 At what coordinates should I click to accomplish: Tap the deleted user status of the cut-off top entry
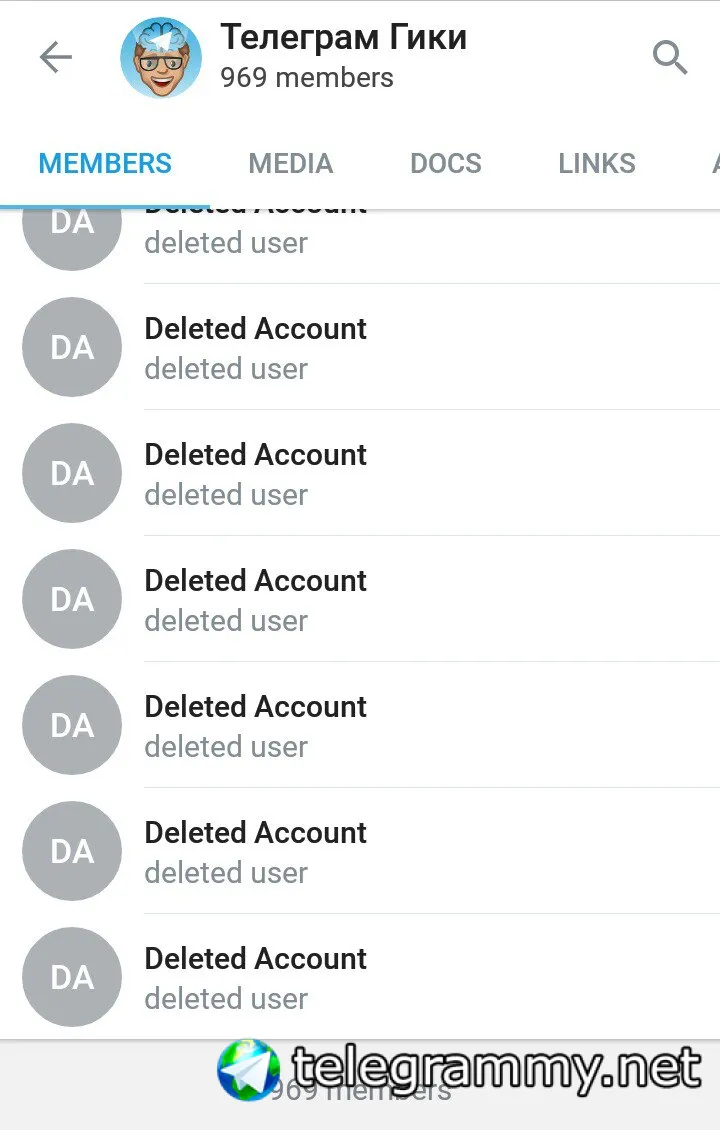point(226,243)
